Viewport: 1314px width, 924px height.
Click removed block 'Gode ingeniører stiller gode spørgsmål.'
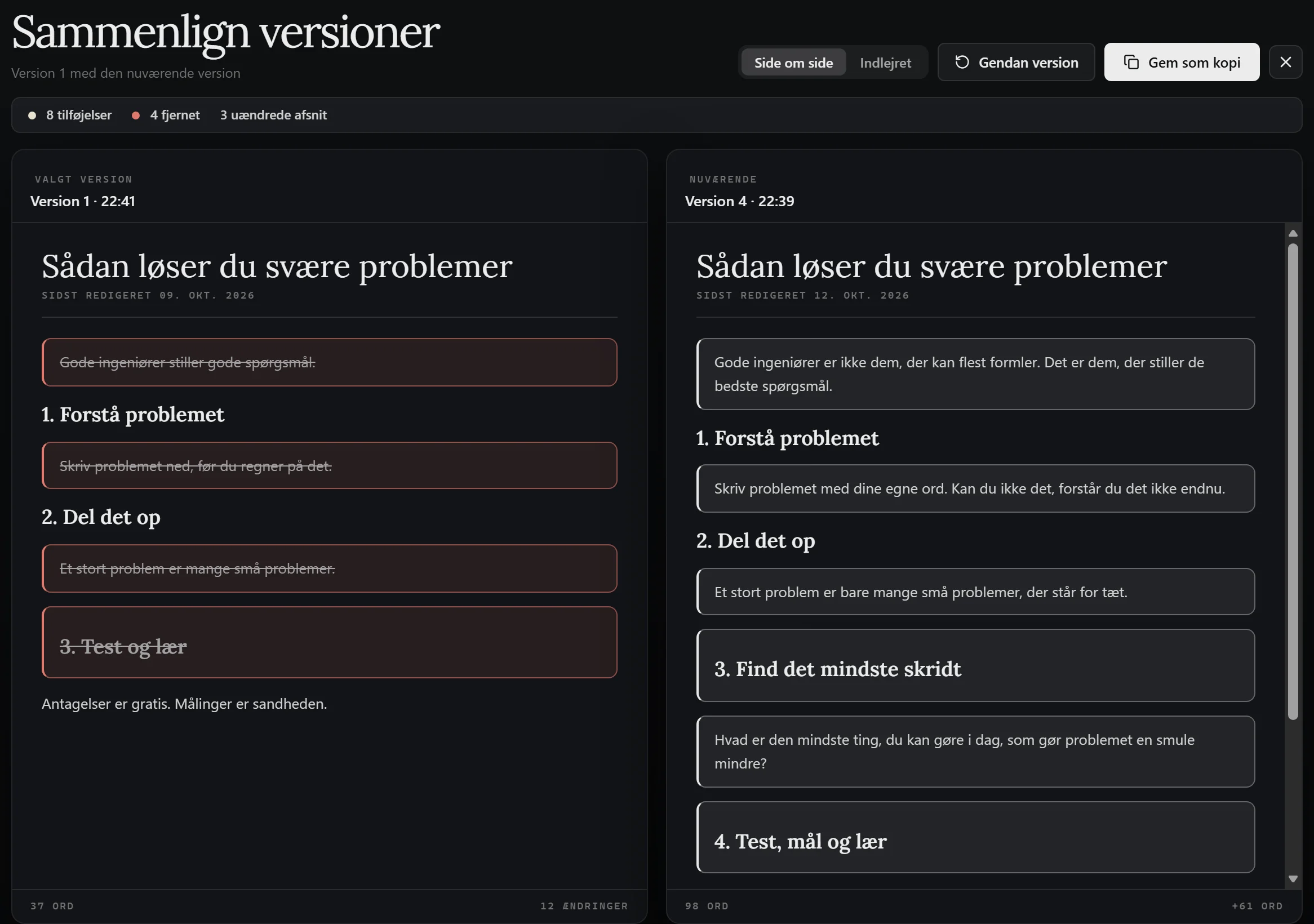[x=329, y=362]
